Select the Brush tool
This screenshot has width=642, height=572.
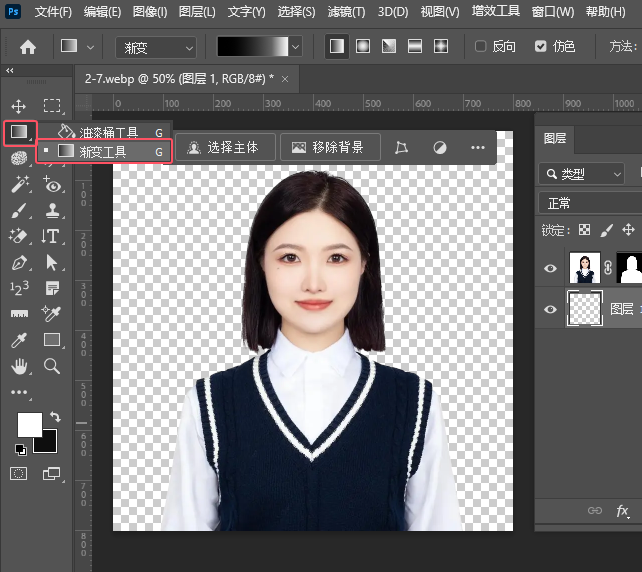pos(19,210)
